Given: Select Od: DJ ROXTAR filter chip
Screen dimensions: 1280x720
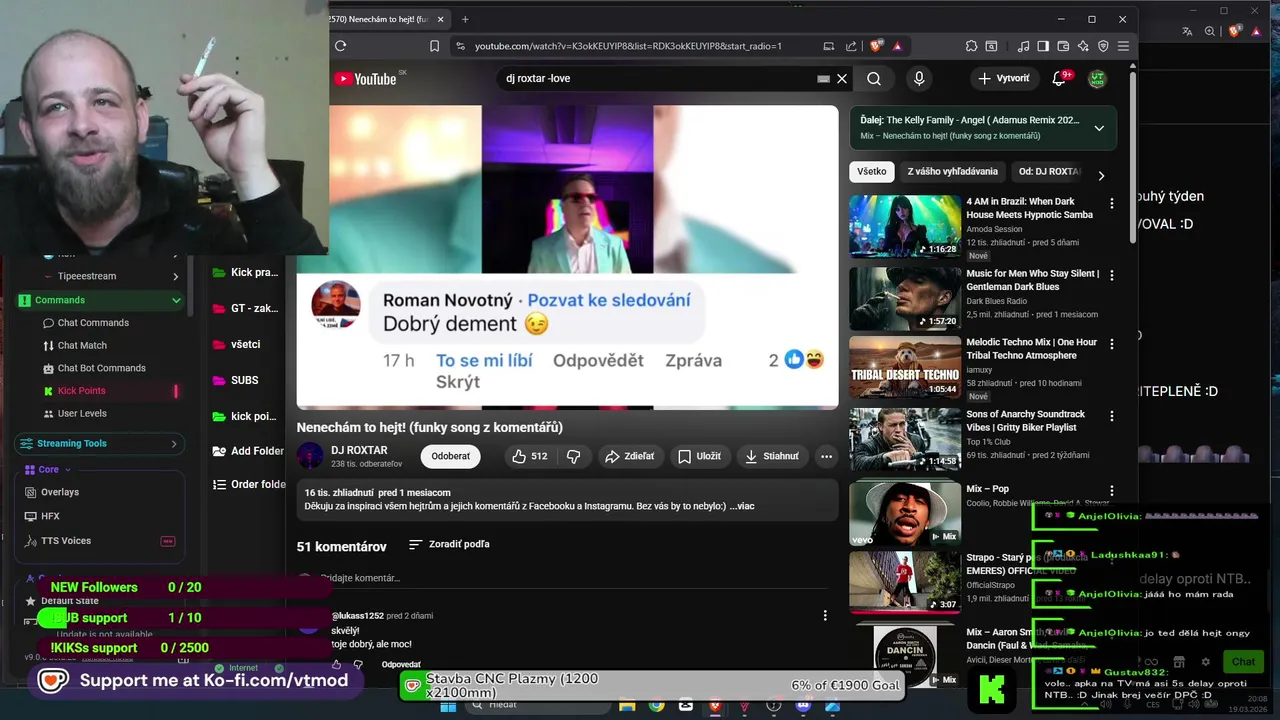Looking at the screenshot, I should pyautogui.click(x=1049, y=172).
